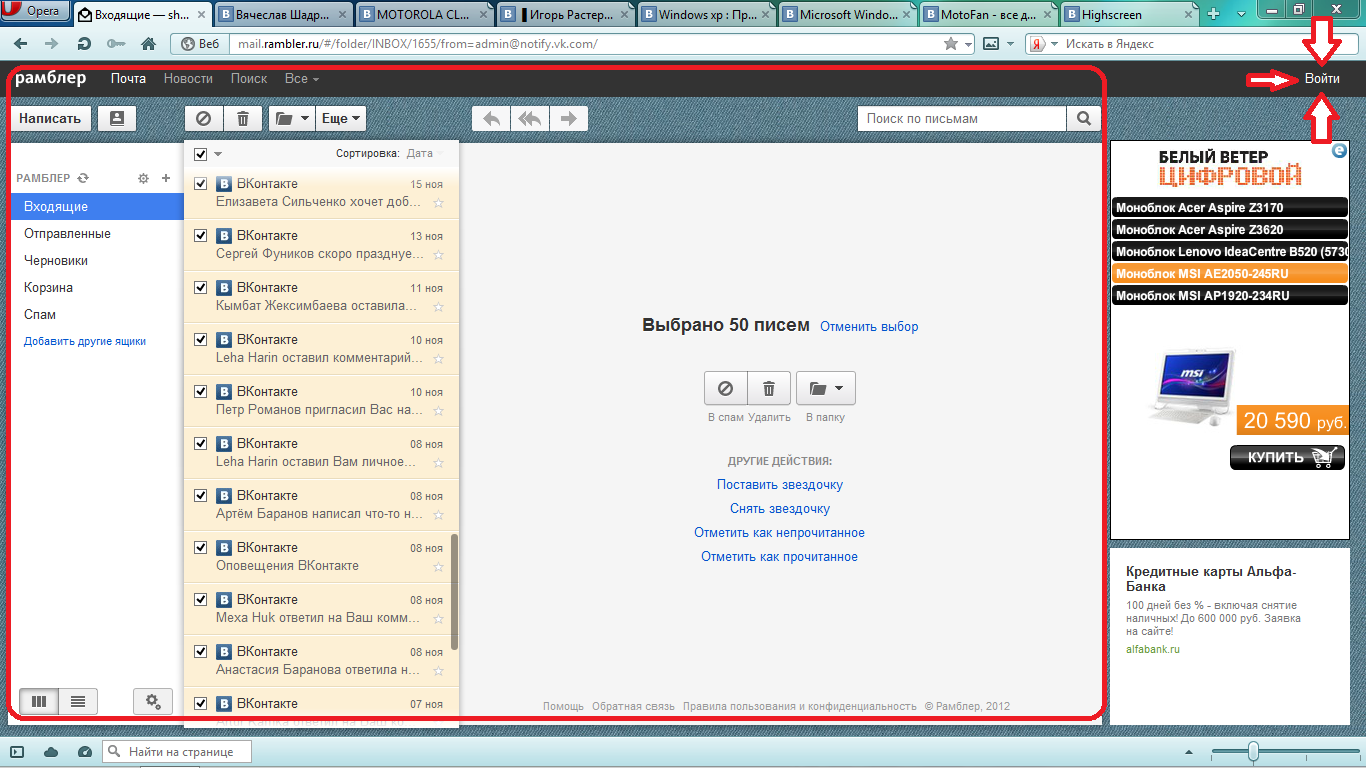Click the magnifier search mail button
Viewport: 1366px width, 768px height.
[1084, 118]
